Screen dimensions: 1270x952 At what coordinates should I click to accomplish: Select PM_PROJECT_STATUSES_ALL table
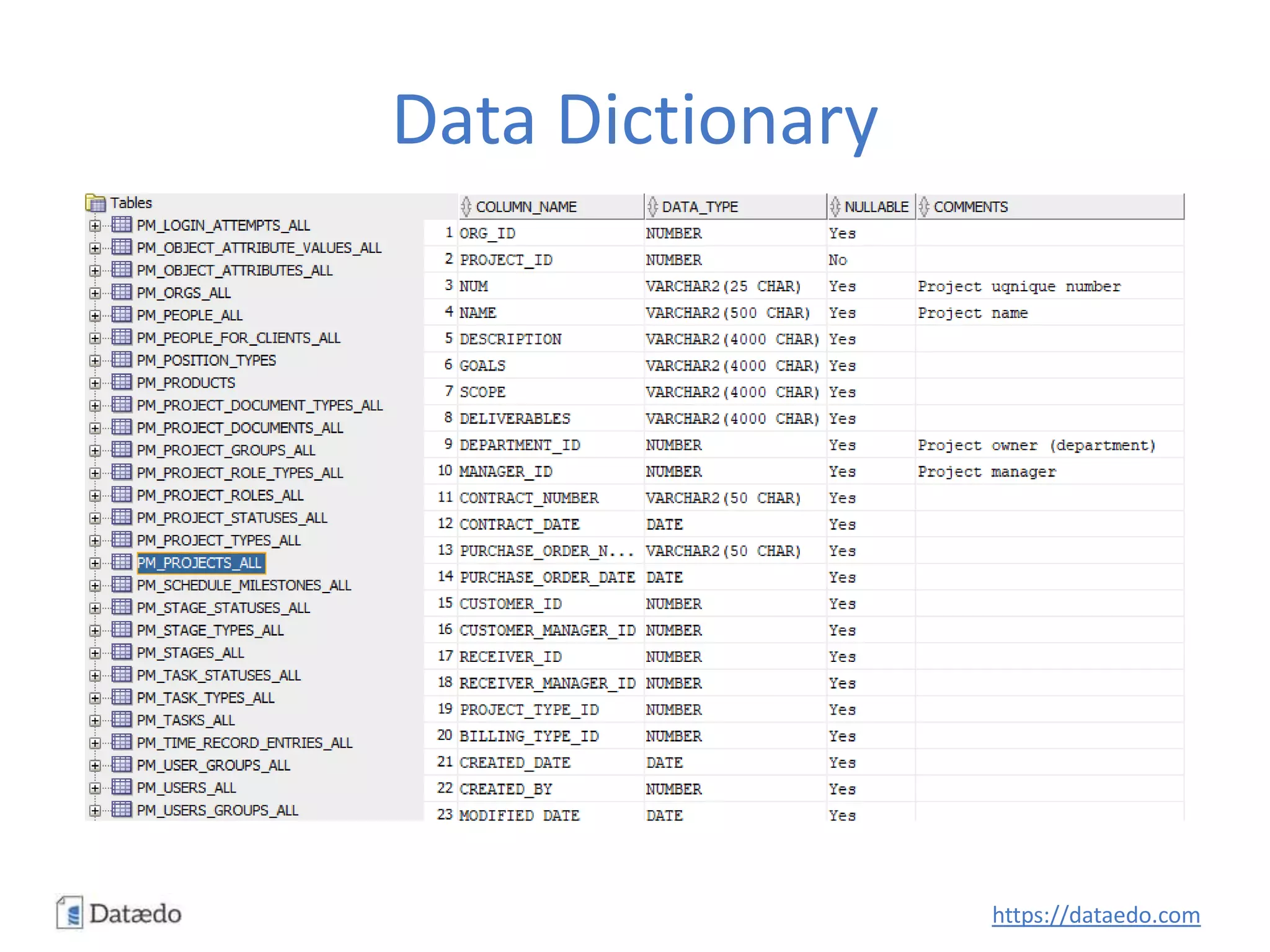(231, 518)
